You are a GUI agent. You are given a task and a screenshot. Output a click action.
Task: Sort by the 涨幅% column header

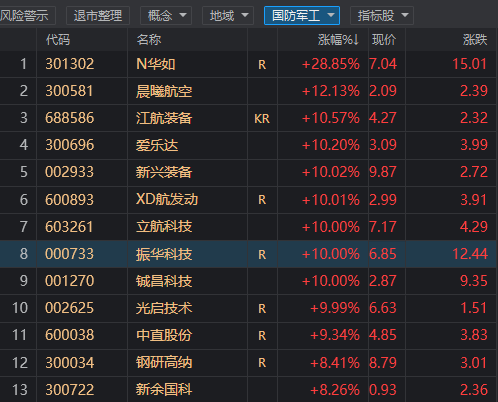pos(338,40)
